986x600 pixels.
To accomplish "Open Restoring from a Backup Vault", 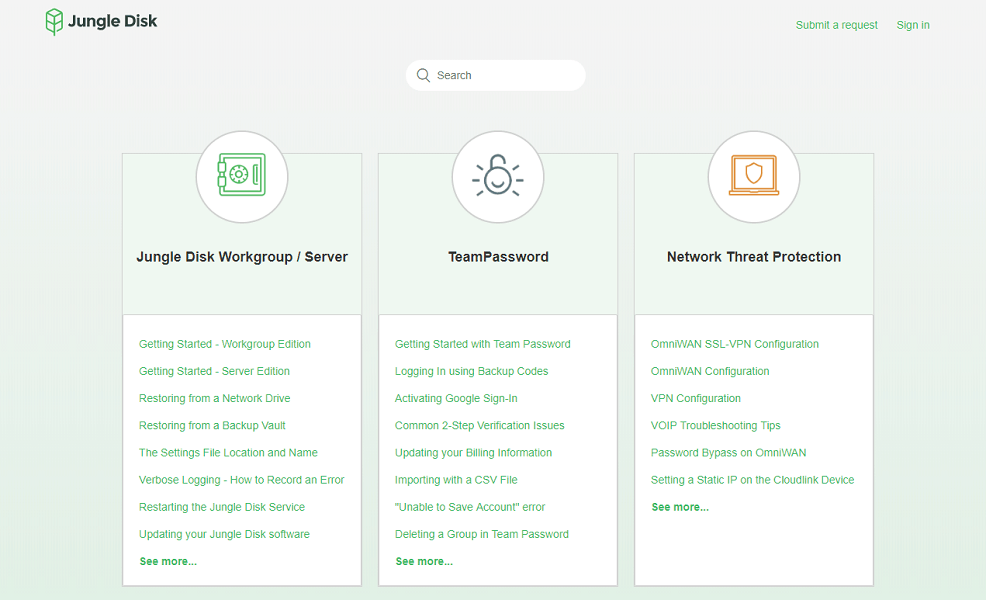I will (212, 425).
